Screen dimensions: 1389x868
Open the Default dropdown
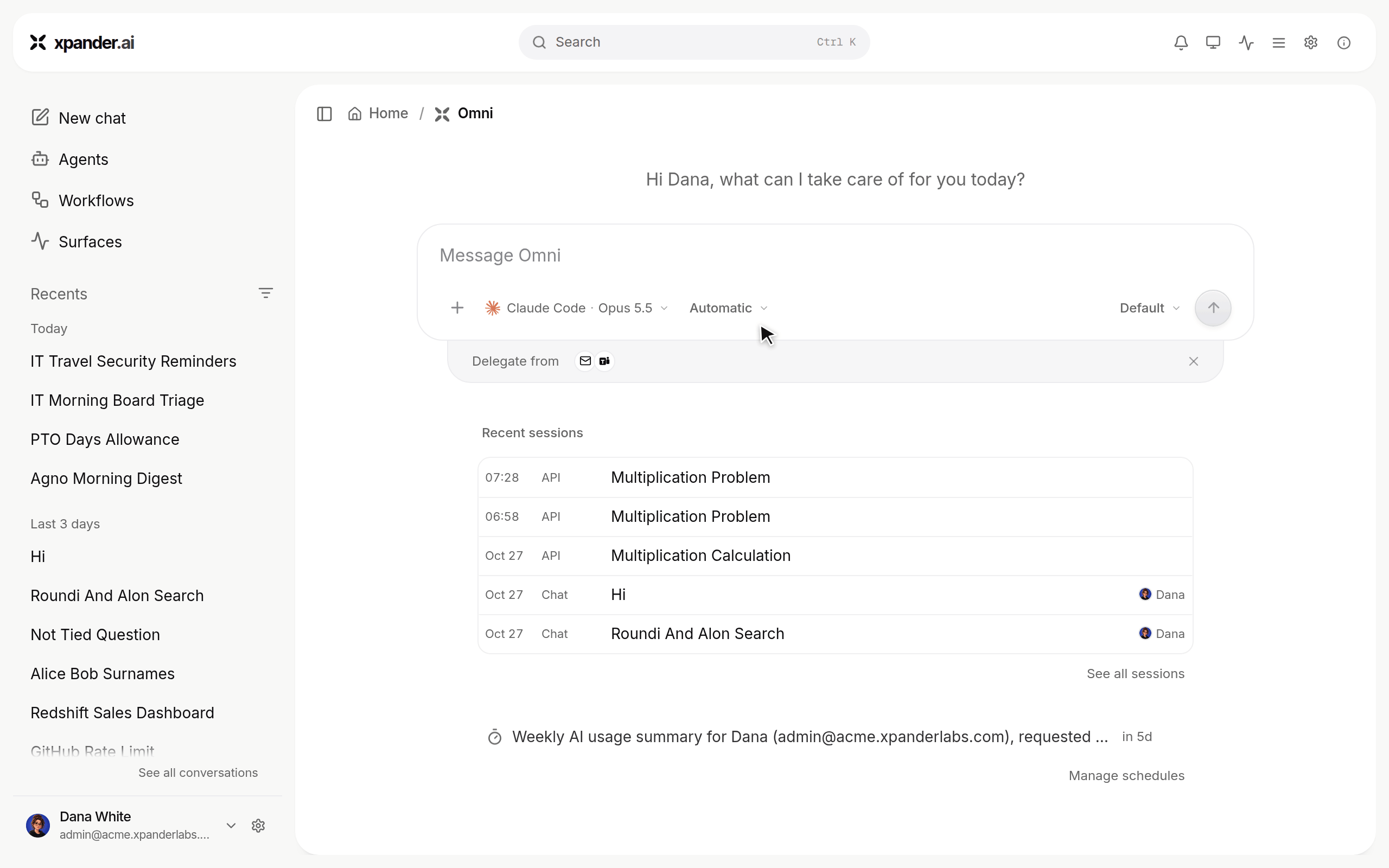pos(1150,308)
